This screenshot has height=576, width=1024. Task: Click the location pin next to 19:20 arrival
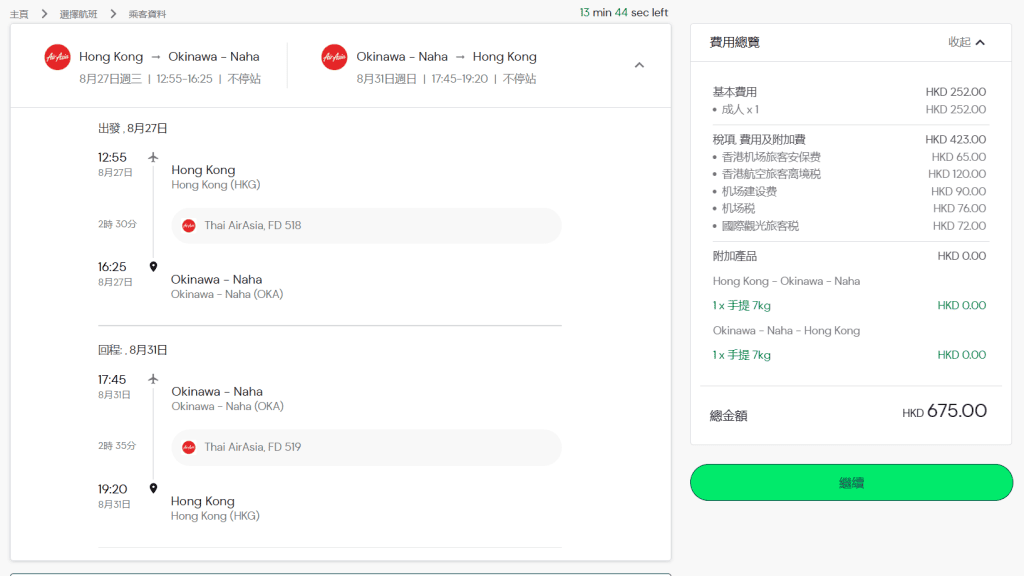[x=153, y=489]
